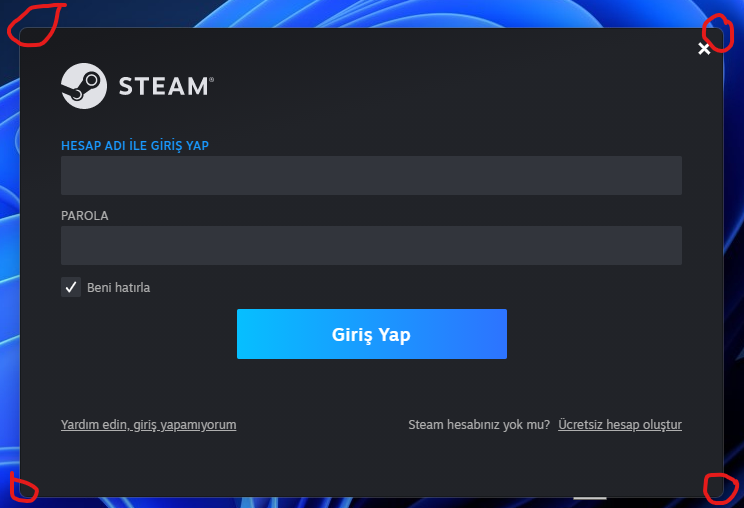744x508 pixels.
Task: Focus the account name input field
Action: [x=371, y=175]
